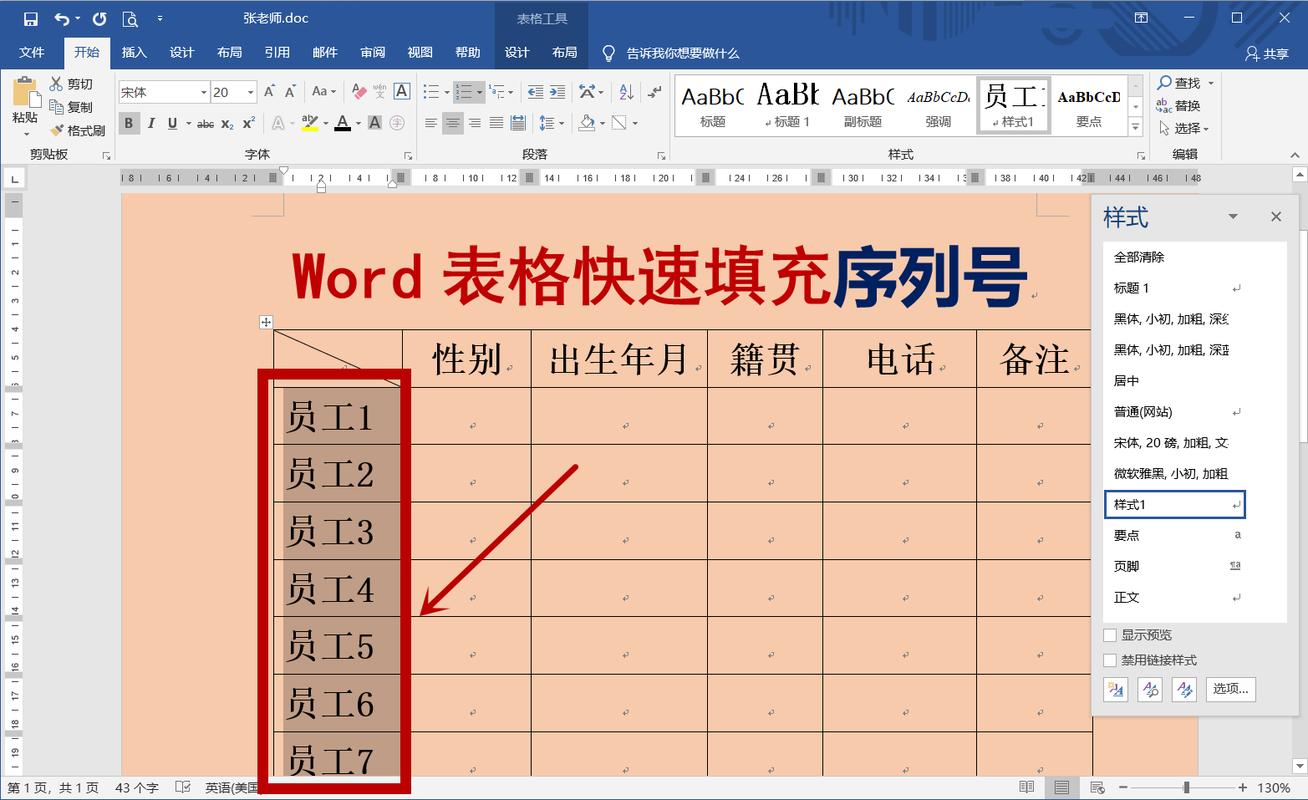
Task: Click the Clear Formatting eraser icon
Action: coord(358,92)
